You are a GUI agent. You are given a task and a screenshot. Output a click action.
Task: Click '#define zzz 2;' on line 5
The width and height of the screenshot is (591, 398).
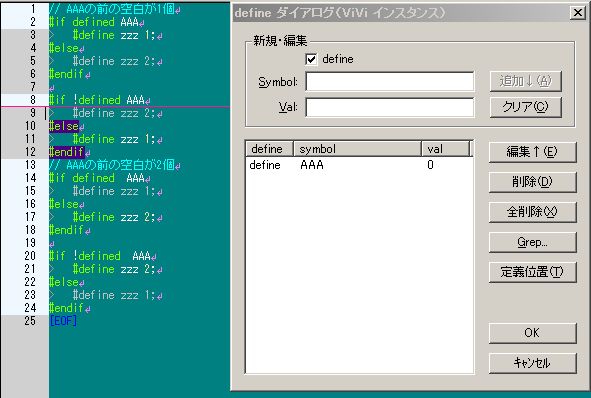[x=114, y=61]
